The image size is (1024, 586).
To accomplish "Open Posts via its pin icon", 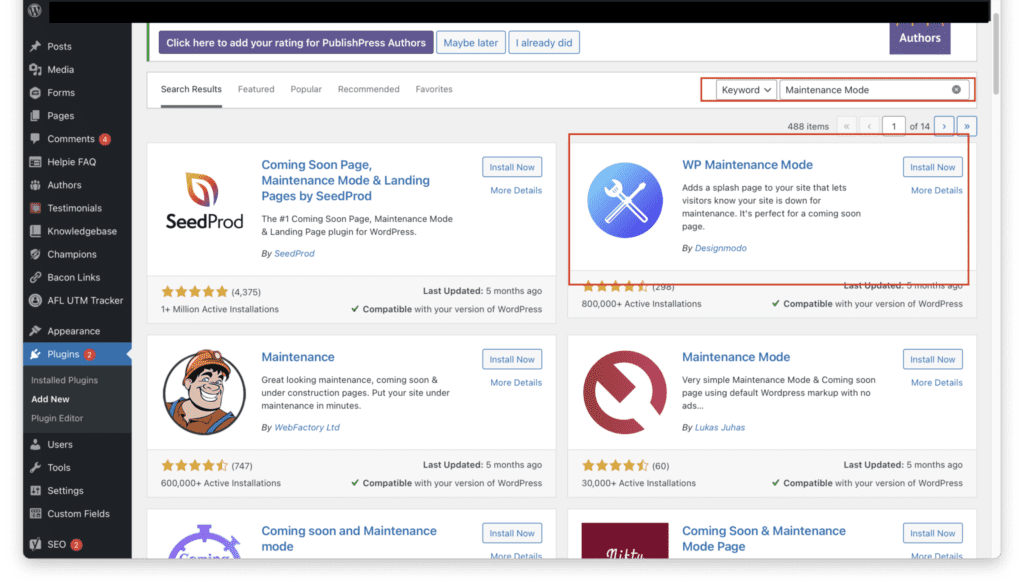I will (36, 46).
